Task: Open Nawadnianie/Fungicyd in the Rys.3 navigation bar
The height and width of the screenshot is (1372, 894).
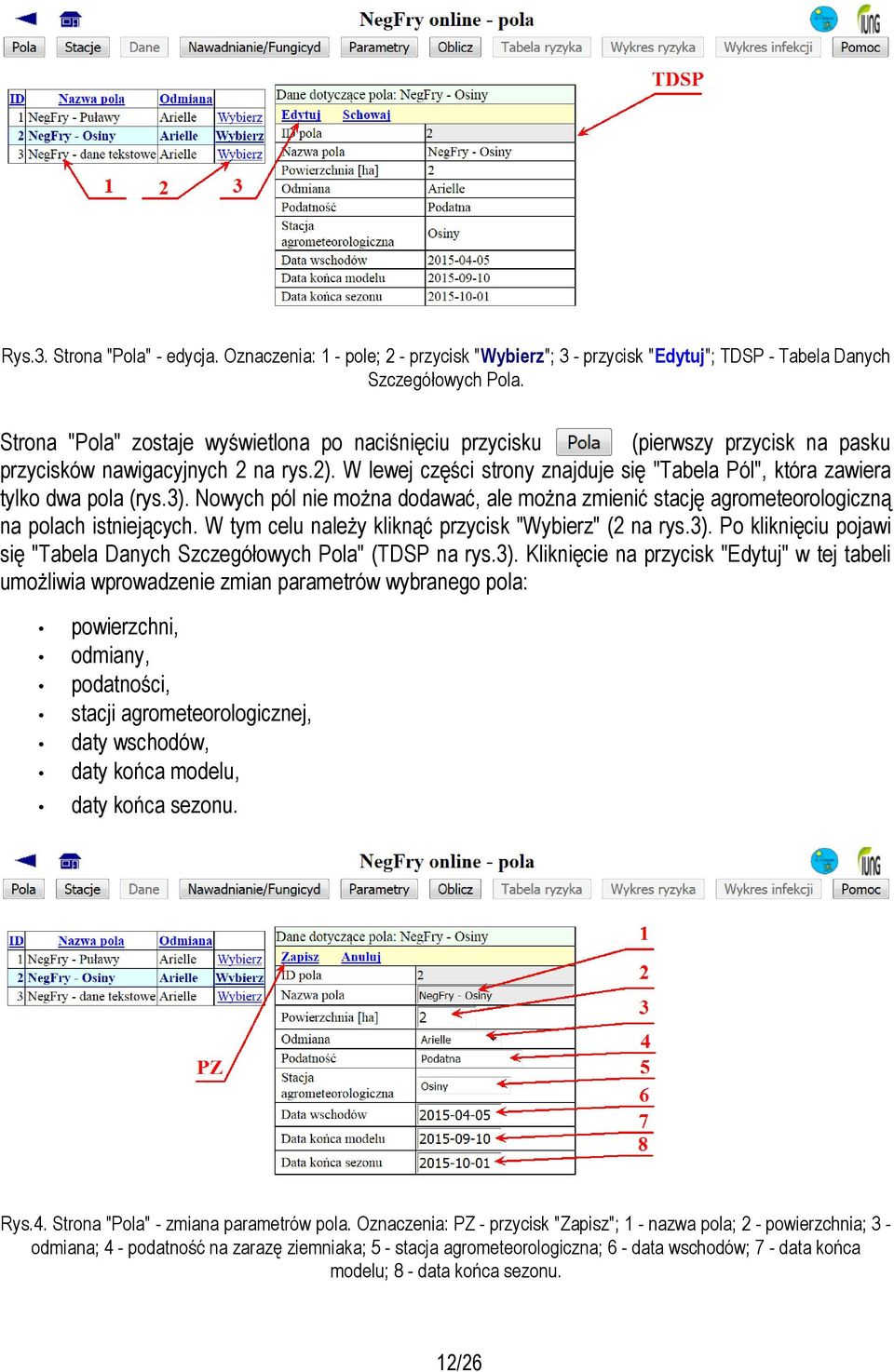Action: pyautogui.click(x=254, y=47)
